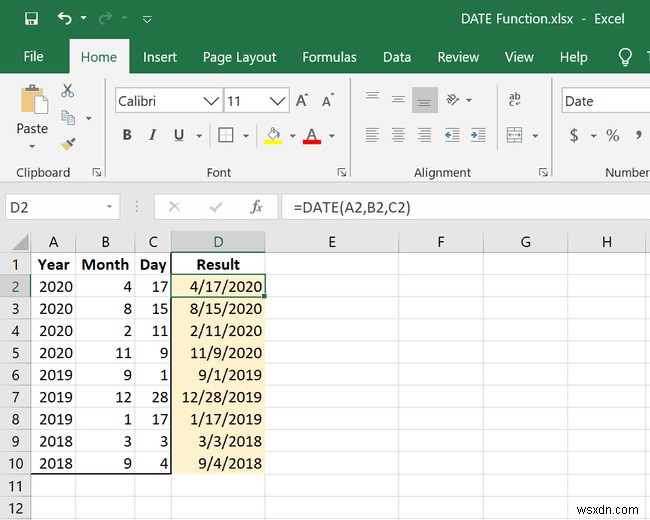This screenshot has width=650, height=520.
Task: Toggle Bold formatting
Action: pos(127,135)
